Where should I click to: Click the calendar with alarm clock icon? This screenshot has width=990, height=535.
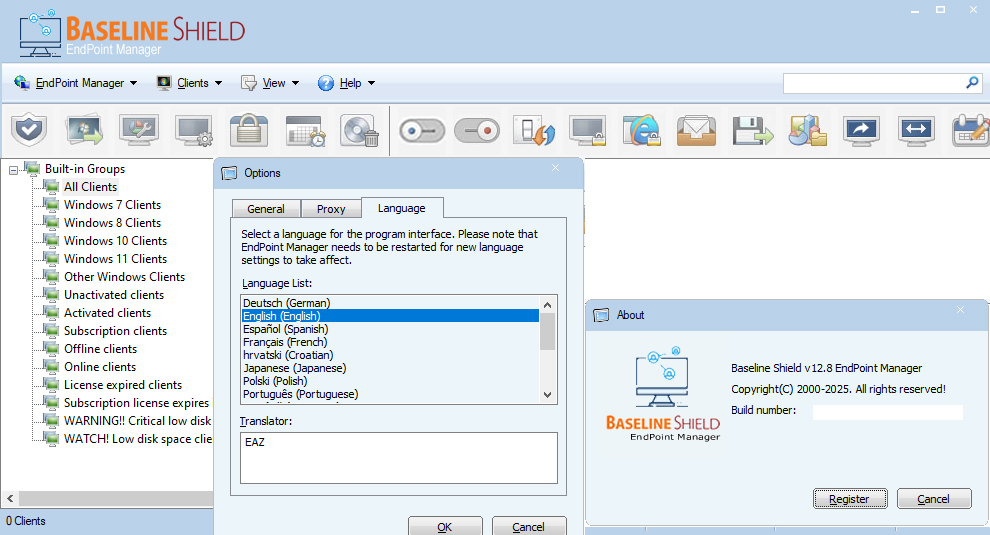click(x=305, y=131)
